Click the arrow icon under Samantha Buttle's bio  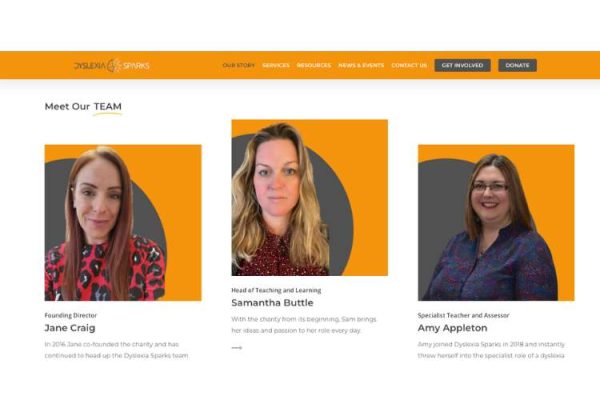point(237,348)
